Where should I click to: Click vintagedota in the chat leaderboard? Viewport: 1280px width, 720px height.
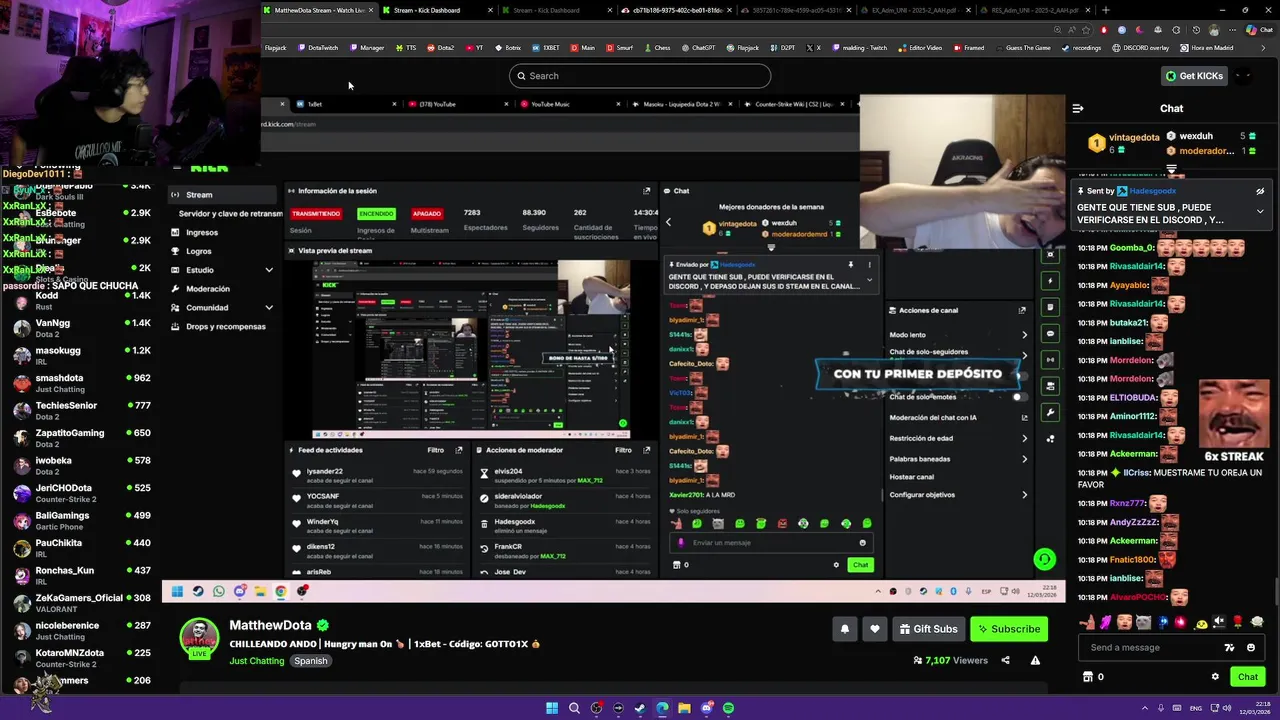click(x=1134, y=137)
